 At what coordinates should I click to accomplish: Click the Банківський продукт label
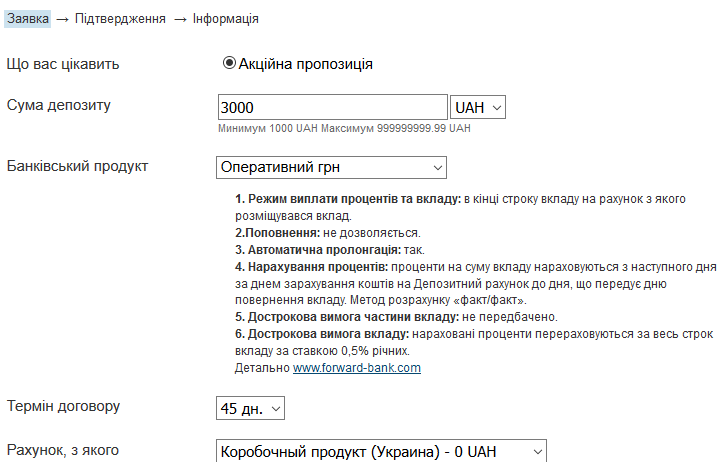tap(77, 166)
